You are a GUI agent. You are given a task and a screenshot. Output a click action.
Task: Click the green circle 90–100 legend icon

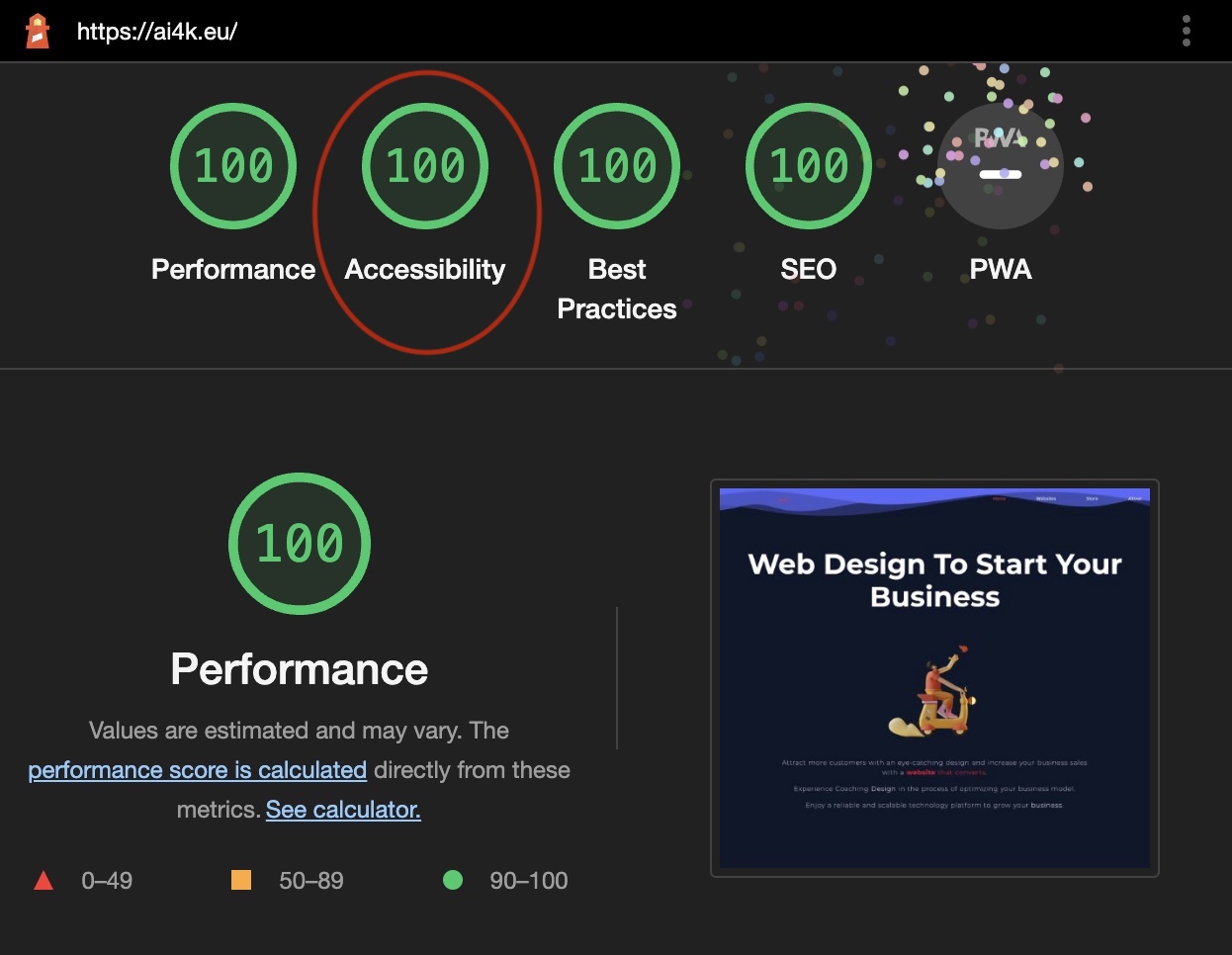[453, 880]
